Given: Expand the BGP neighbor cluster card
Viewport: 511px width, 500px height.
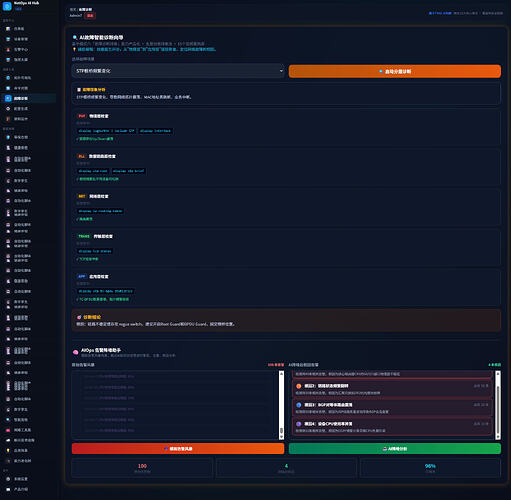Looking at the screenshot, I should point(392,408).
